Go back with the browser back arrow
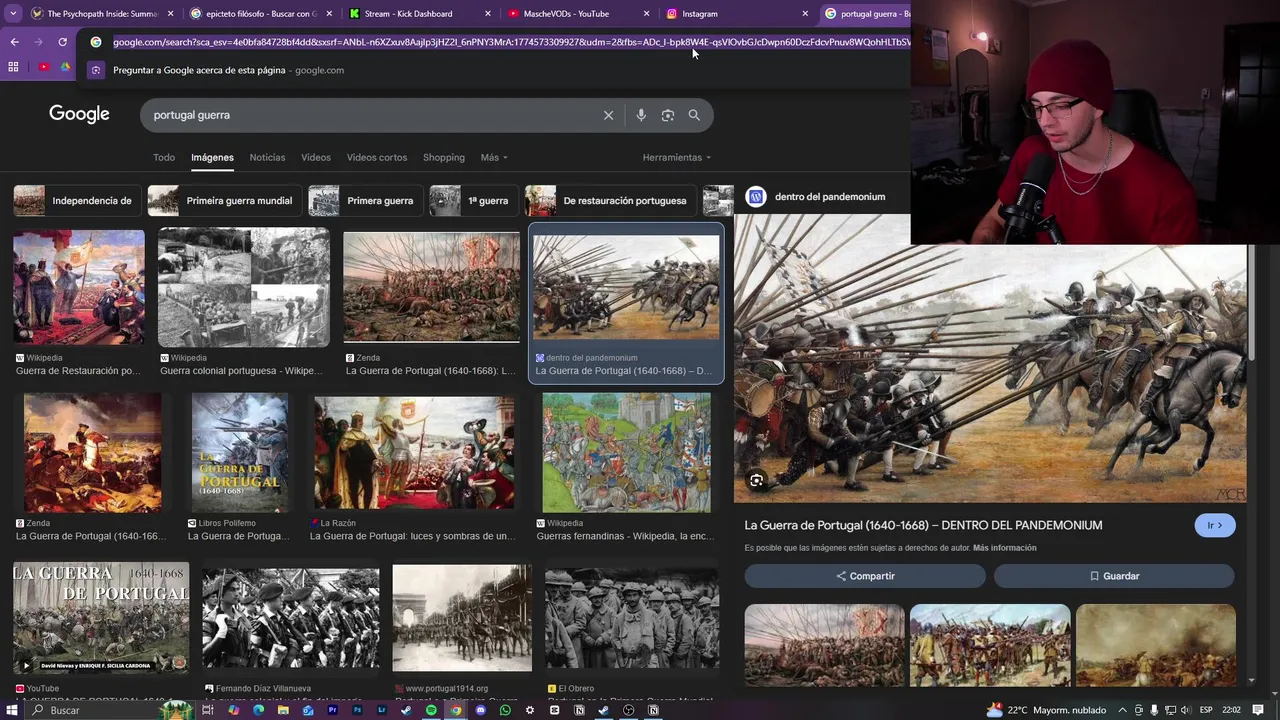The image size is (1280, 720). pos(14,42)
